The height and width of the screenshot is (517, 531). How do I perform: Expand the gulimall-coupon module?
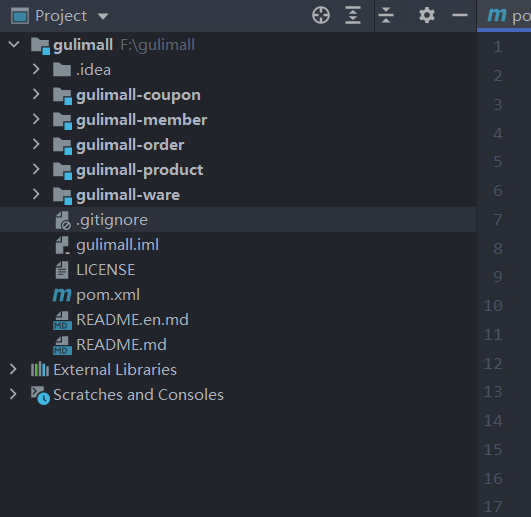tap(36, 94)
